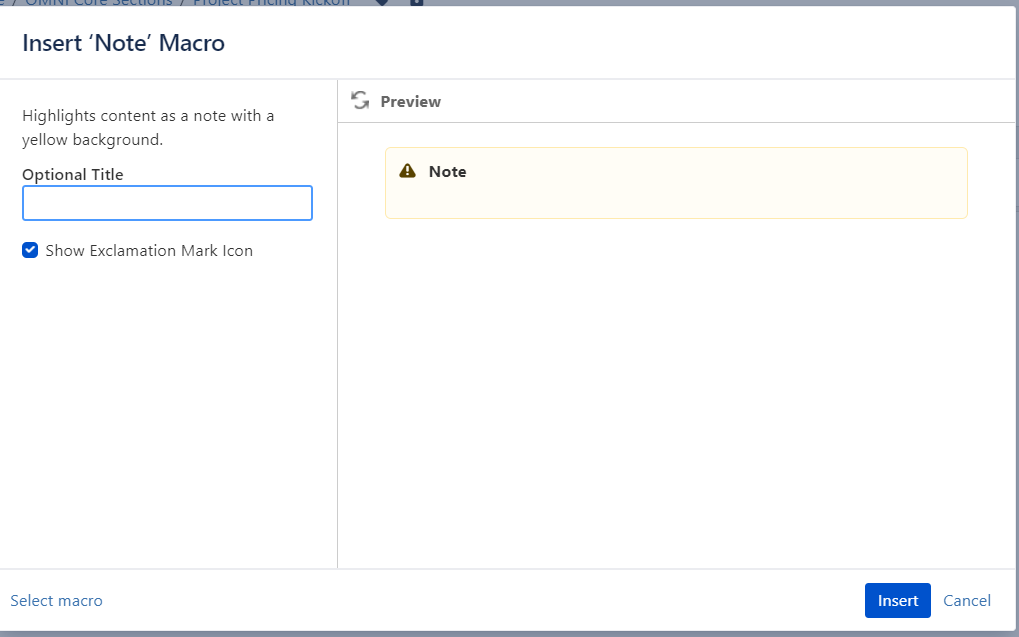The image size is (1019, 637).
Task: Disable the blue checkbox in the left panel
Action: (30, 250)
